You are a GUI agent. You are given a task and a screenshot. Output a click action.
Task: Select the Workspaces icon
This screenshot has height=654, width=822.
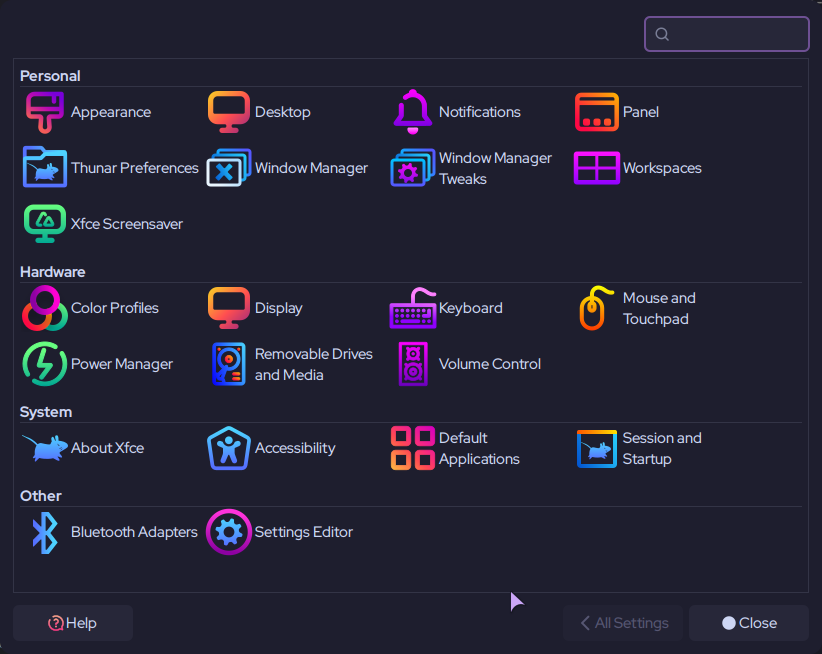click(x=597, y=168)
